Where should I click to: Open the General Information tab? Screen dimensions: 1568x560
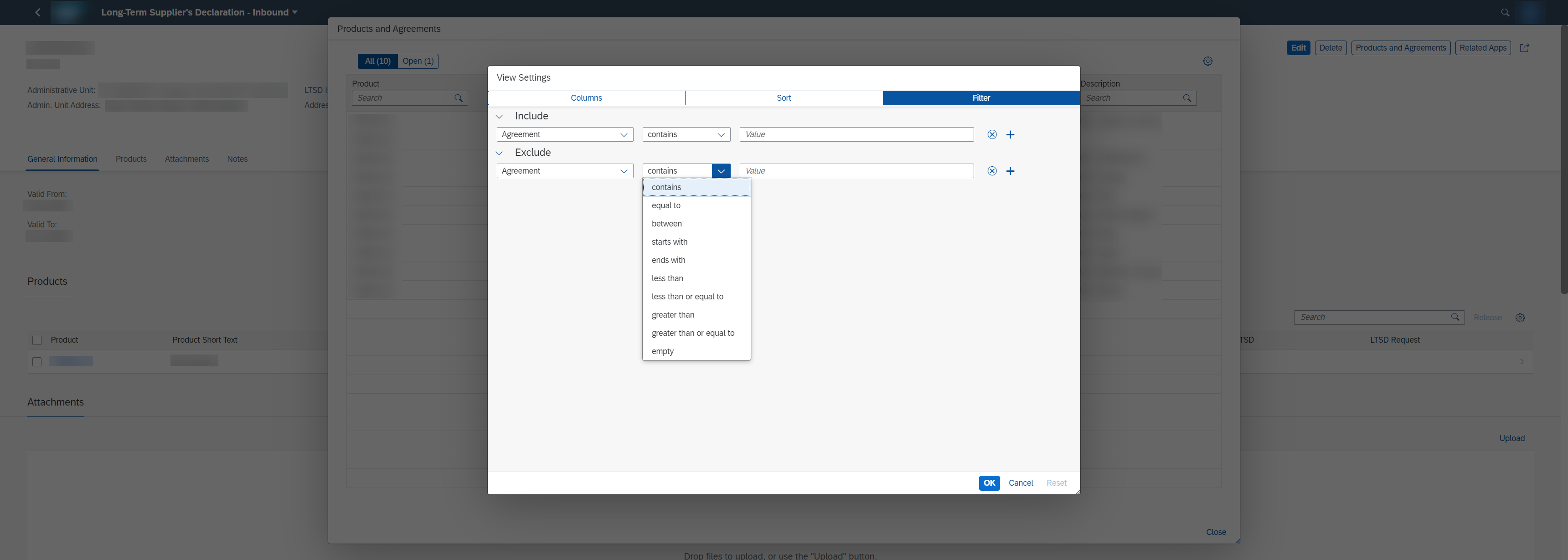(x=62, y=159)
